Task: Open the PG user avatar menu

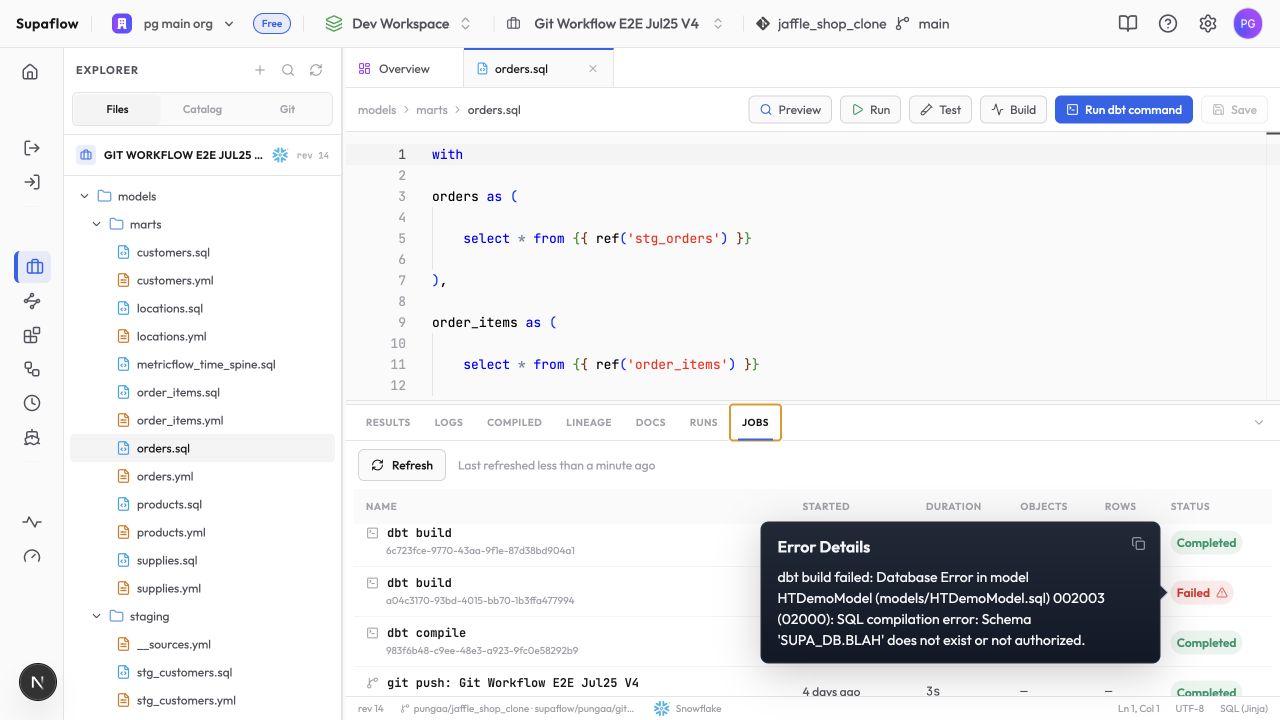Action: pyautogui.click(x=1248, y=23)
